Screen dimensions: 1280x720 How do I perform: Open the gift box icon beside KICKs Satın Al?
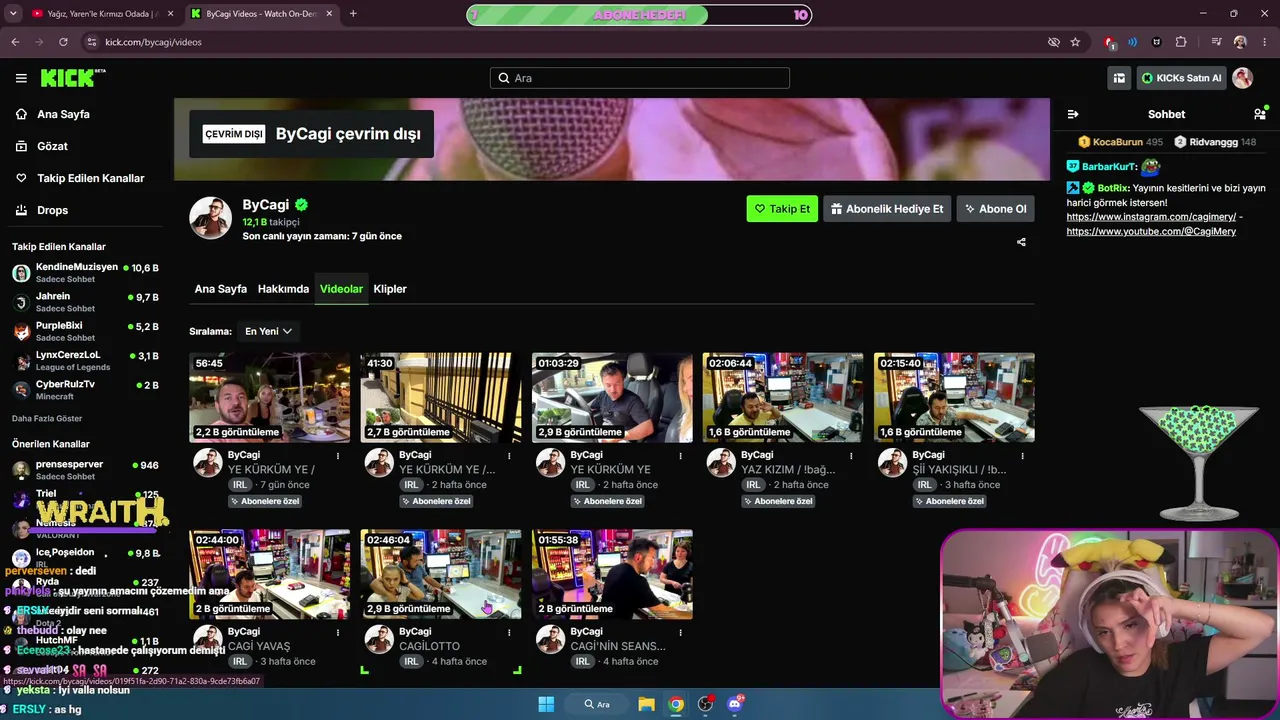click(1119, 78)
